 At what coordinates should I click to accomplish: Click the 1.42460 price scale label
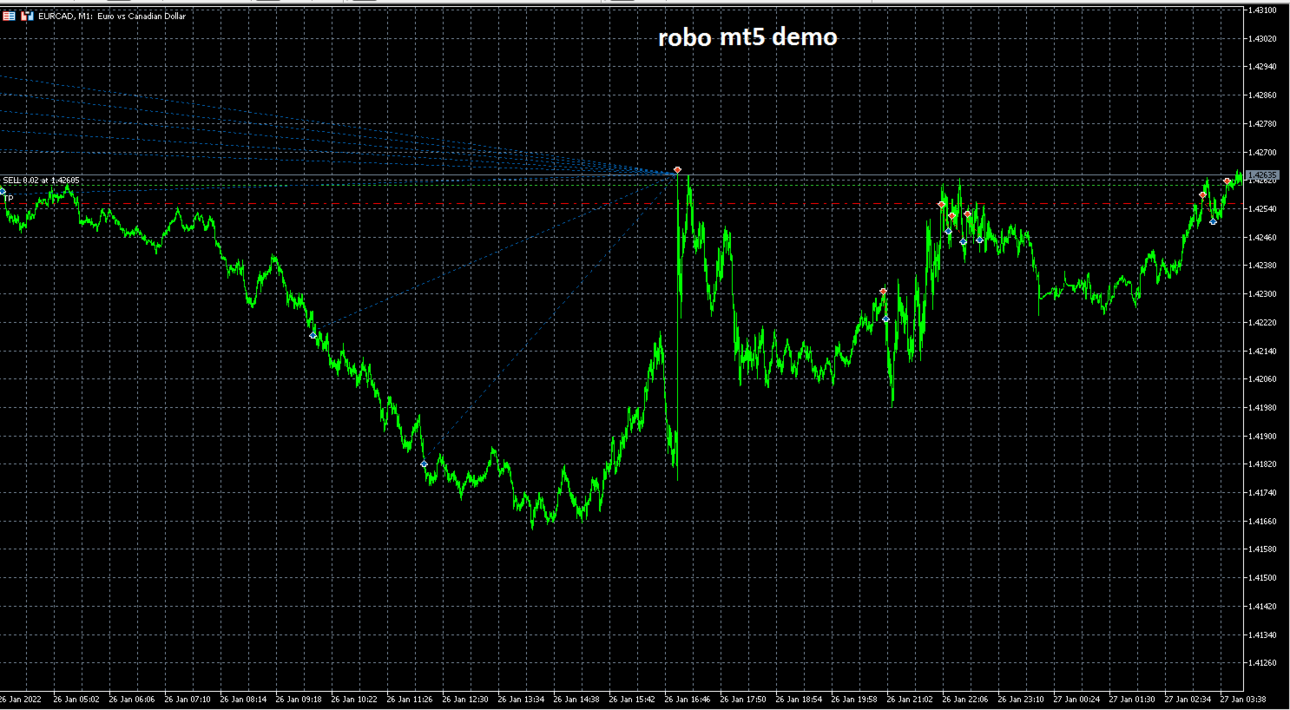point(1262,237)
